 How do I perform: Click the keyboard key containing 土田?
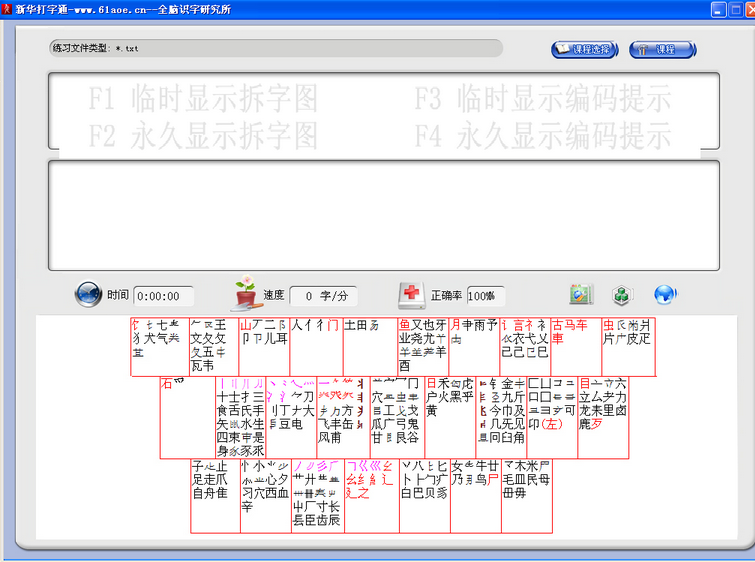370,347
